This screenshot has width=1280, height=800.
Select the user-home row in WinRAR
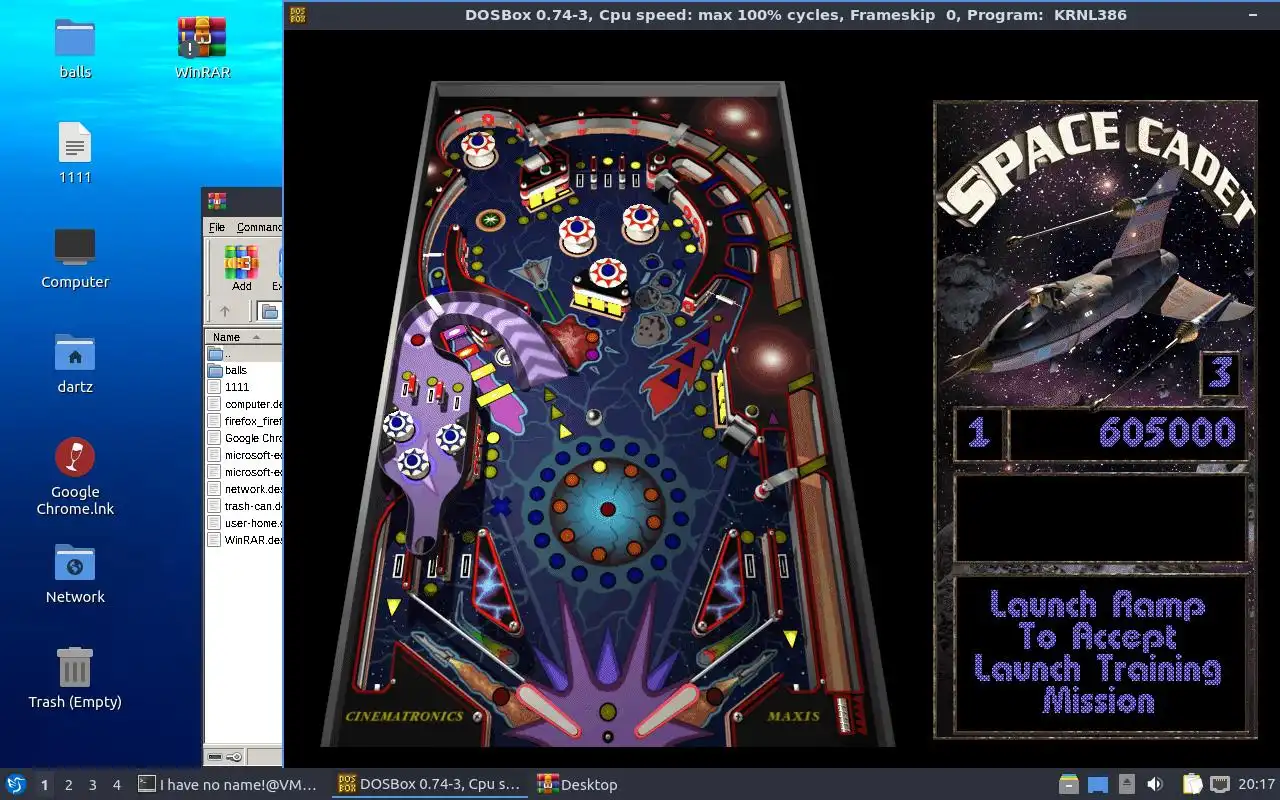click(244, 523)
